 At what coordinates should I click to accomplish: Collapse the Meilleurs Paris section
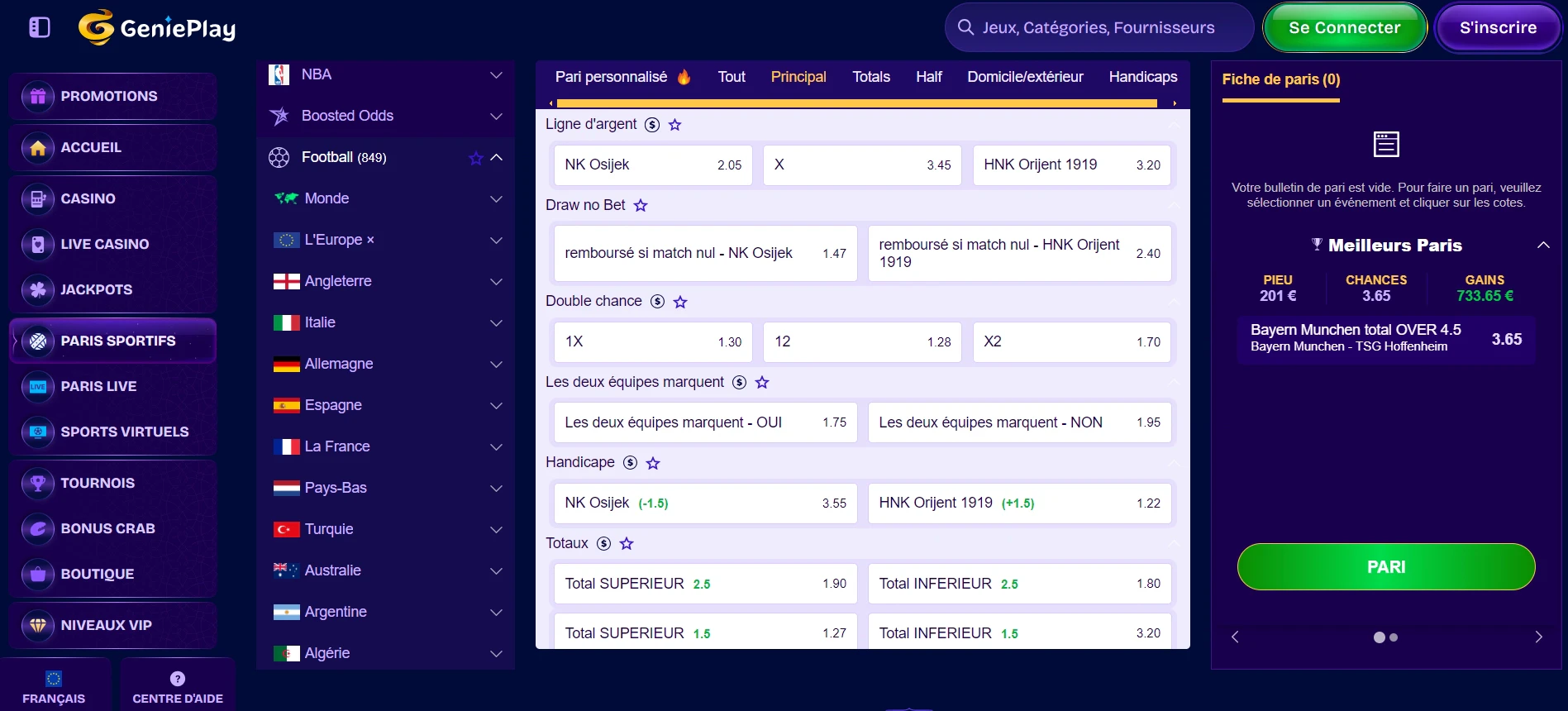[1542, 245]
